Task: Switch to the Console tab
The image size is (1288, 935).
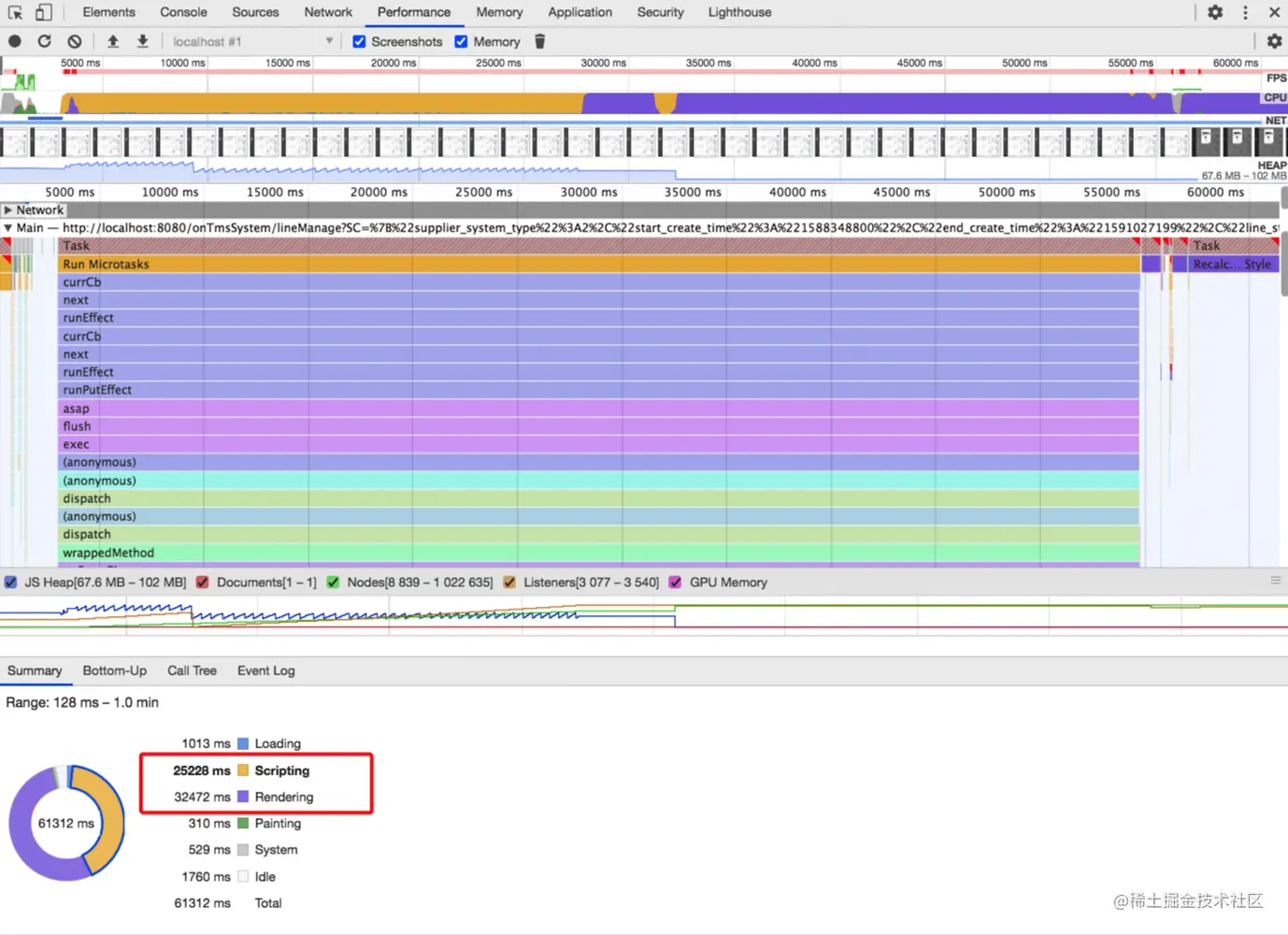Action: pyautogui.click(x=183, y=12)
